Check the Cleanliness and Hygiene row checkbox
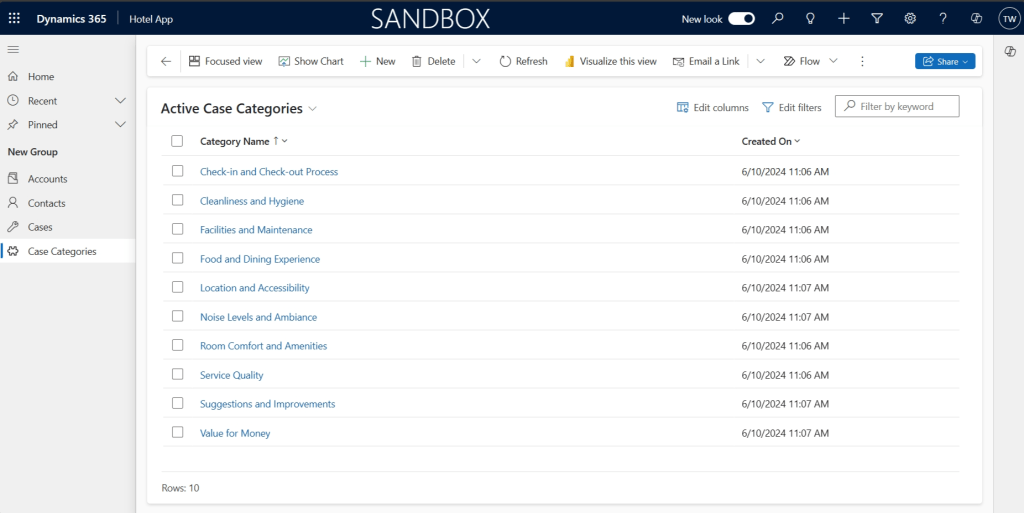 click(178, 200)
